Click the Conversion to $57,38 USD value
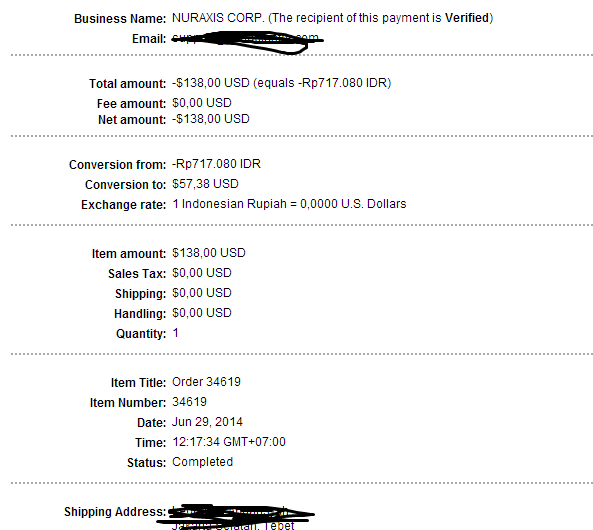The width and height of the screenshot is (593, 530). coord(205,184)
